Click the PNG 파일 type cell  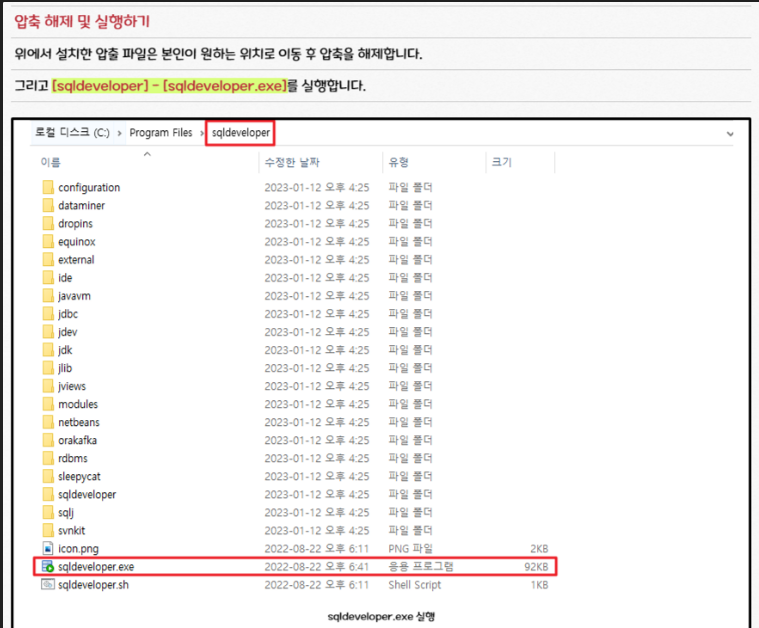(410, 549)
